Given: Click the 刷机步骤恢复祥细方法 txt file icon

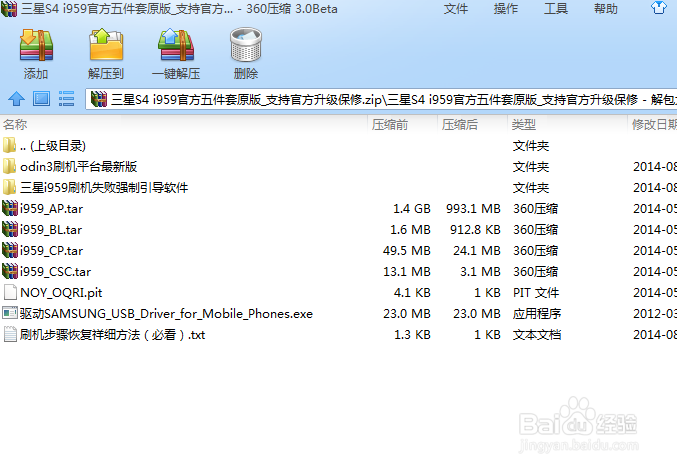Looking at the screenshot, I should (x=9, y=334).
